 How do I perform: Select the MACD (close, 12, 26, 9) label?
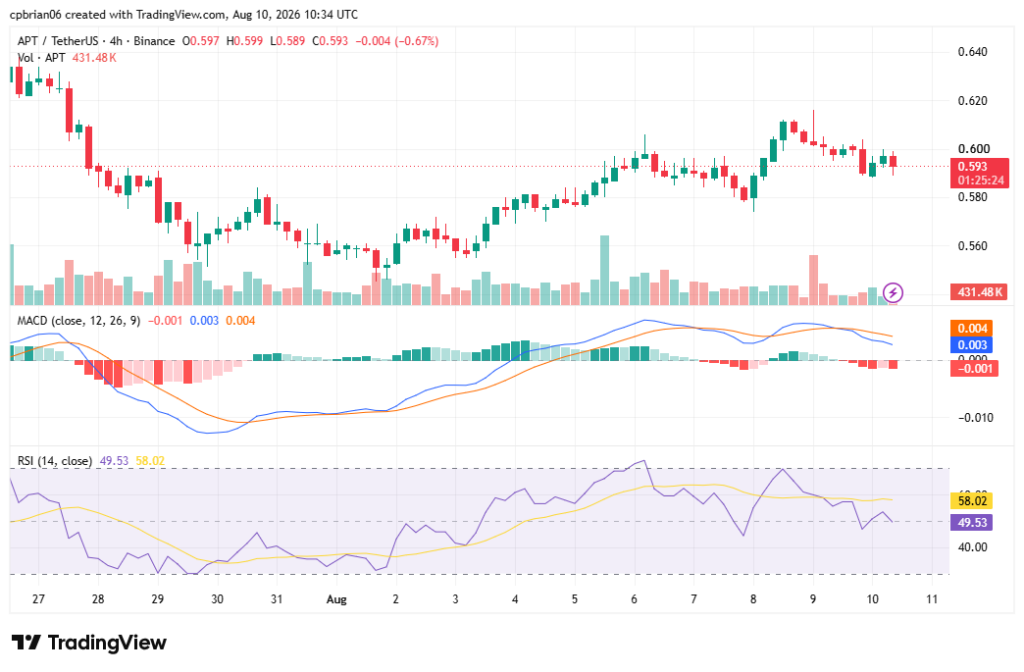click(x=78, y=321)
